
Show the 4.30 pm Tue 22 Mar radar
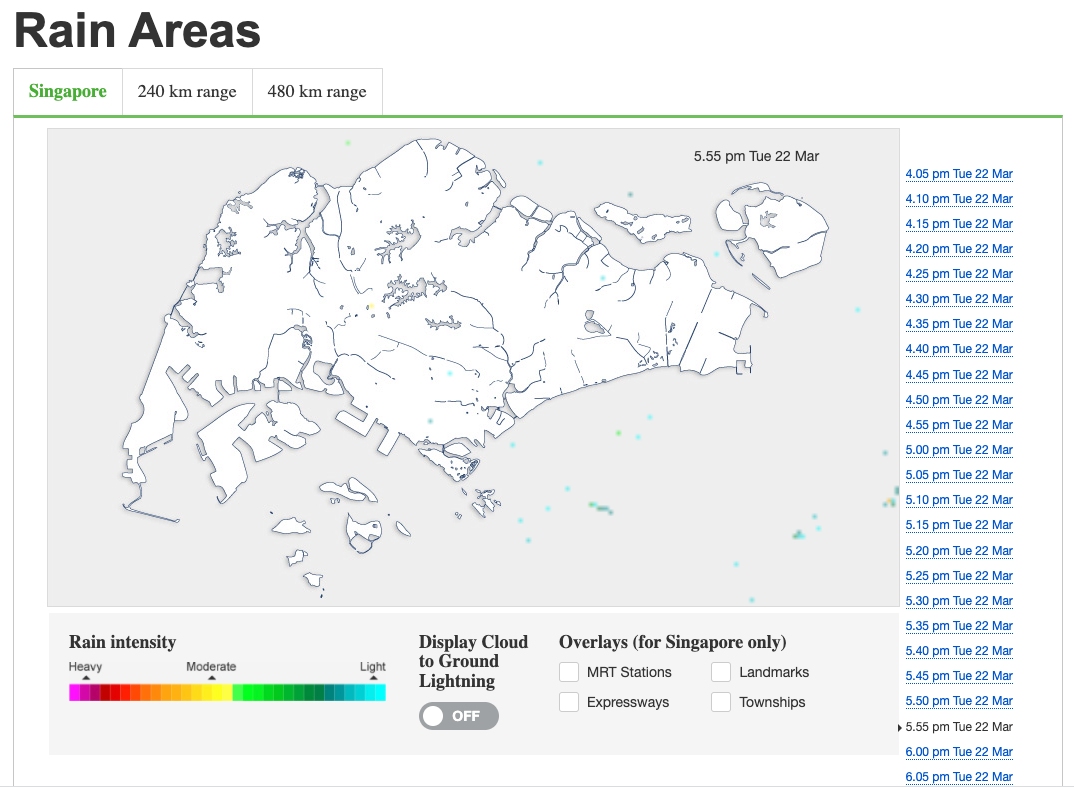pyautogui.click(x=958, y=299)
